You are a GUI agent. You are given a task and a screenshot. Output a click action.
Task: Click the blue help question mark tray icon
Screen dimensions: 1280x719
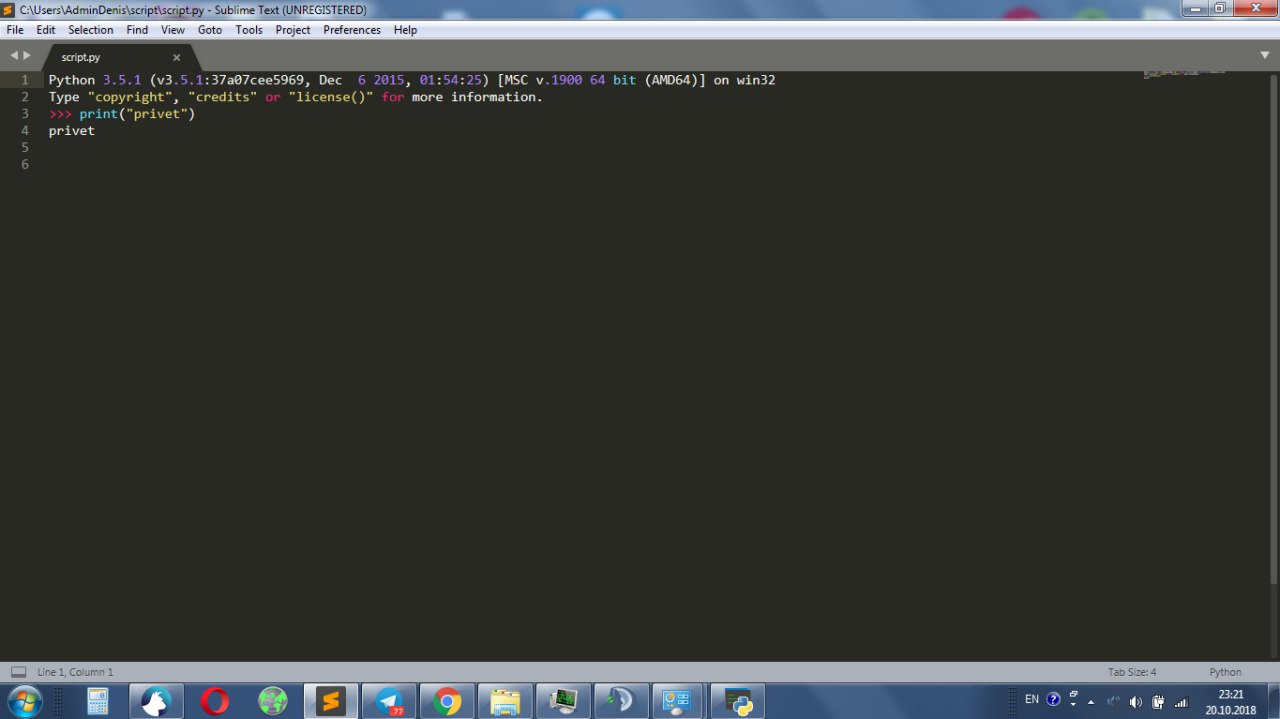pyautogui.click(x=1053, y=700)
